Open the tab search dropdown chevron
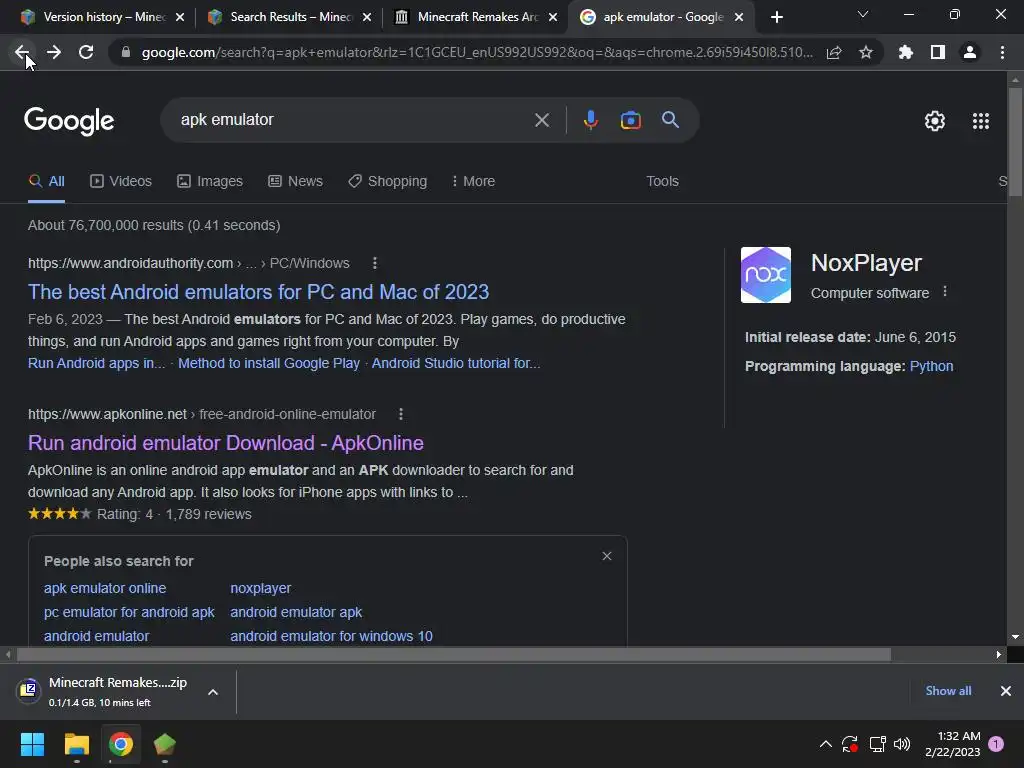The height and width of the screenshot is (768, 1024). point(863,14)
